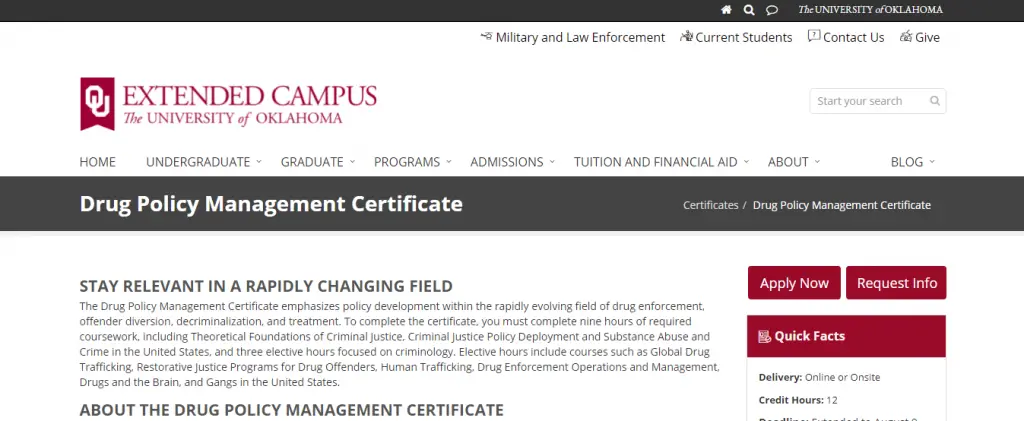Click the question box Contact Us icon
1024x421 pixels.
(814, 36)
